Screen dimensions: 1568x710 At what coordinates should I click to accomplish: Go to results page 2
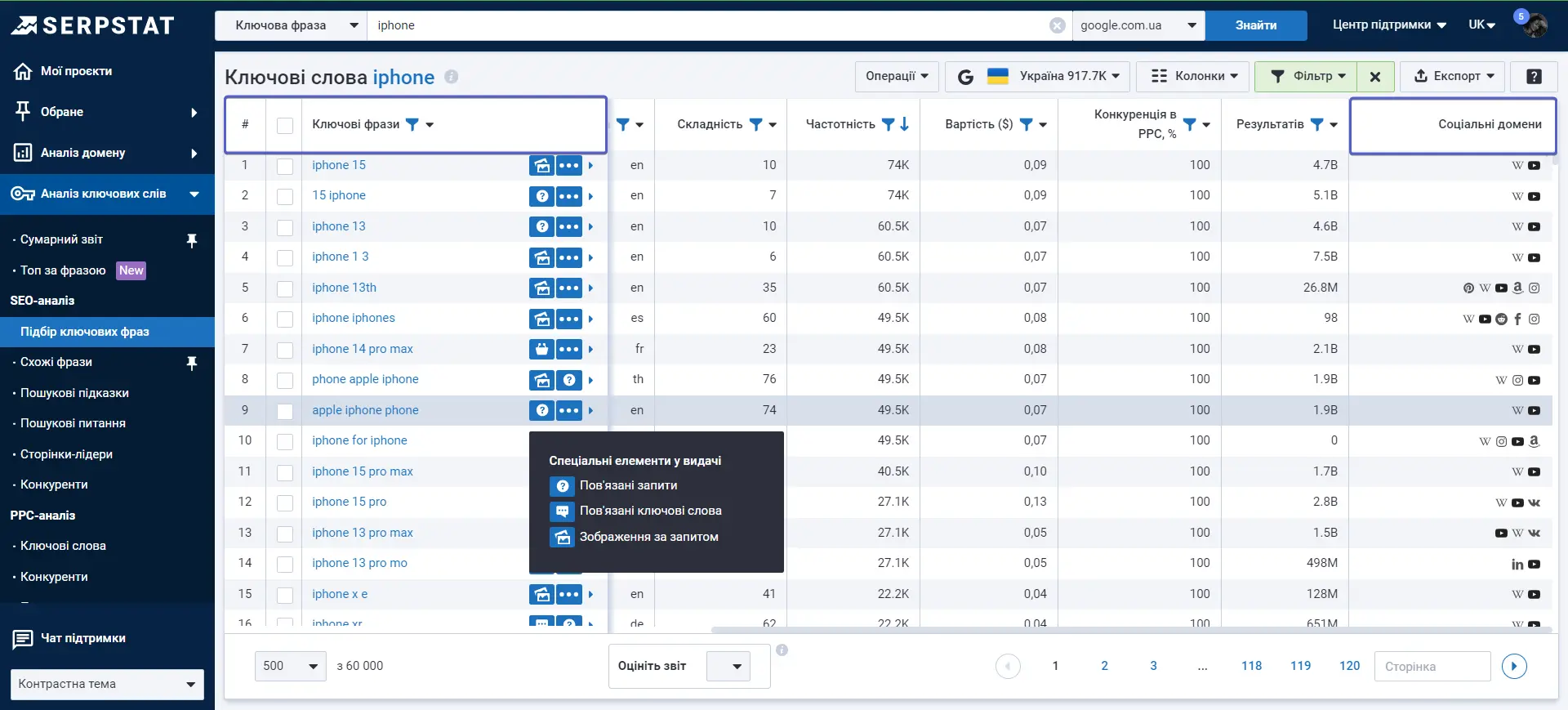tap(1104, 666)
